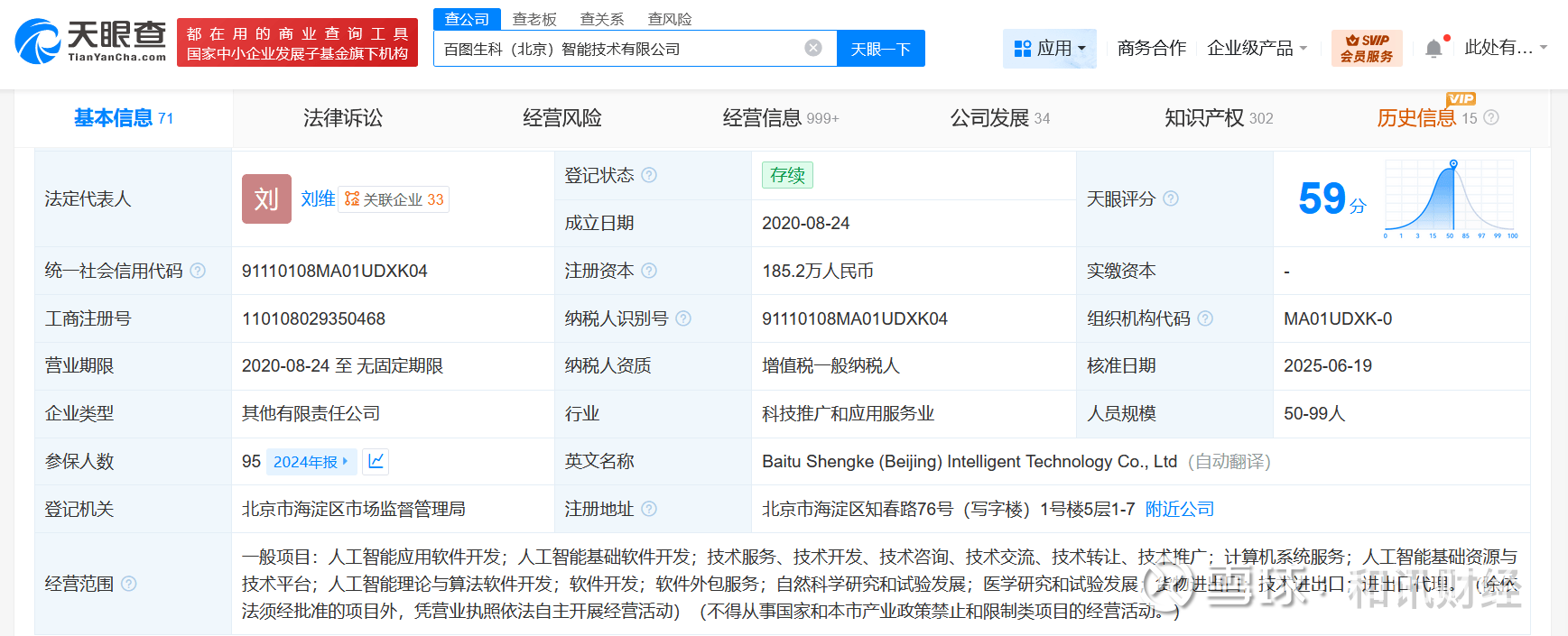The height and width of the screenshot is (636, 1568).
Task: Click the company name search input field
Action: (618, 49)
